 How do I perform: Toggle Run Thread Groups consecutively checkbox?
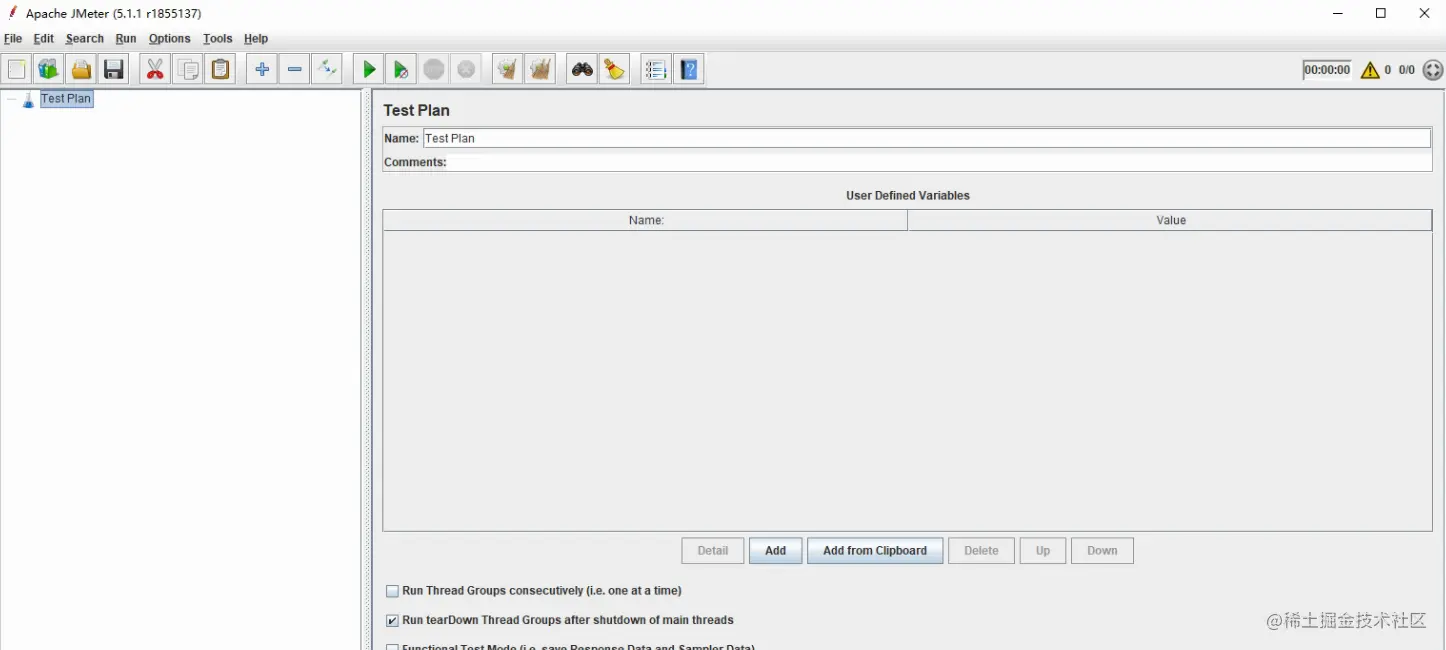tap(393, 591)
